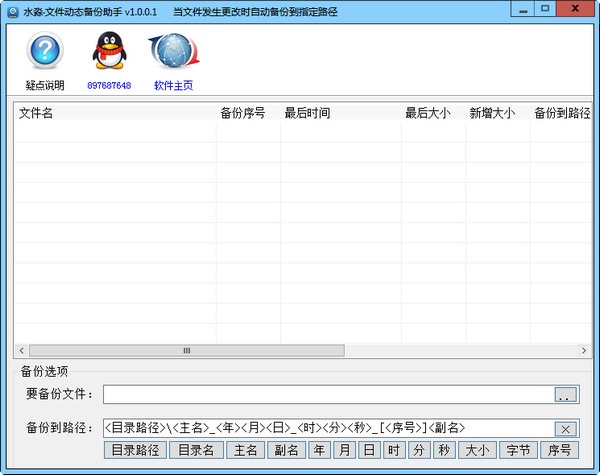
Task: Click the scrollbar right arrow
Action: coord(572,351)
